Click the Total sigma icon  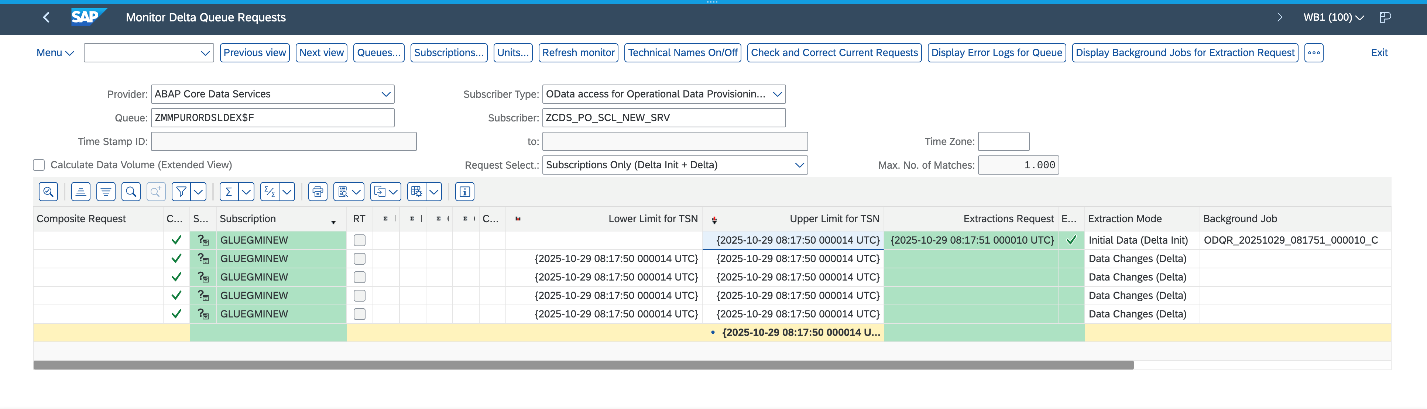pyautogui.click(x=228, y=191)
